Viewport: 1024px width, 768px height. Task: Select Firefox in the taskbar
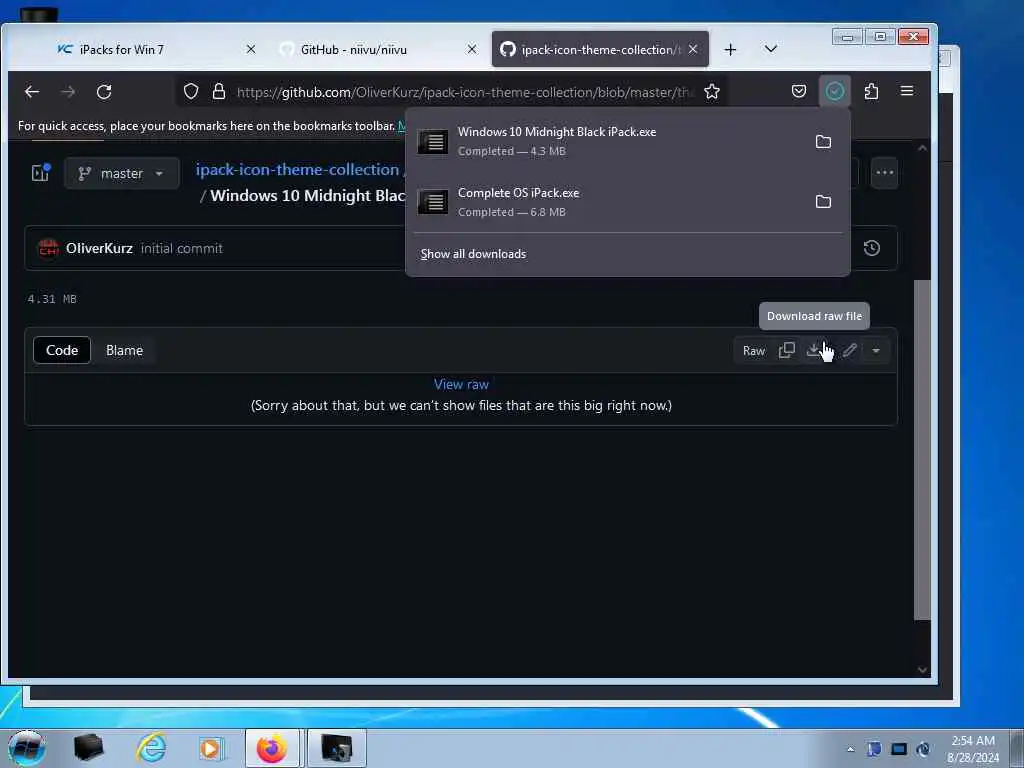(272, 748)
